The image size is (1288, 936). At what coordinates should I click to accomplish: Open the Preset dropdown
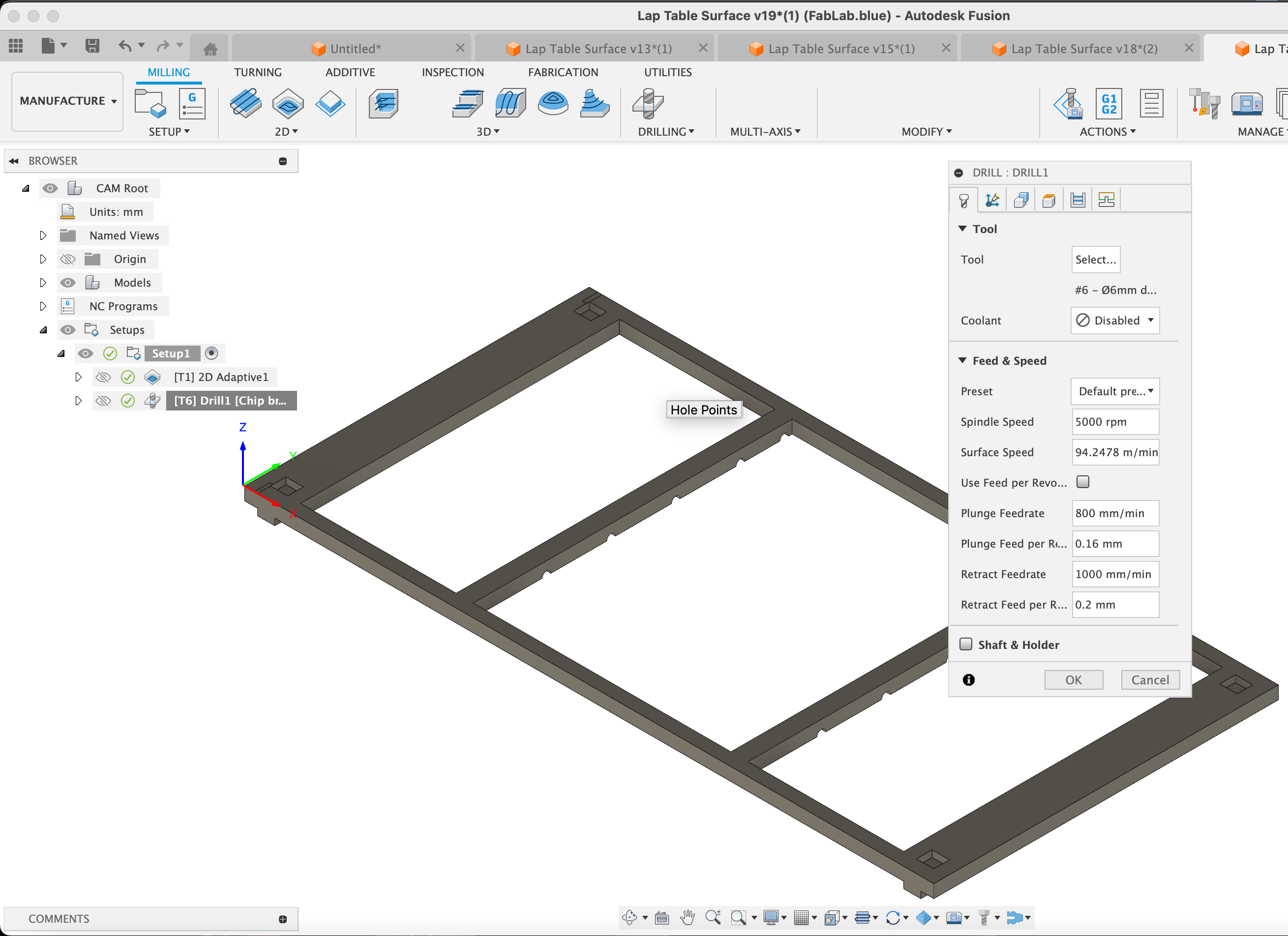(x=1115, y=392)
